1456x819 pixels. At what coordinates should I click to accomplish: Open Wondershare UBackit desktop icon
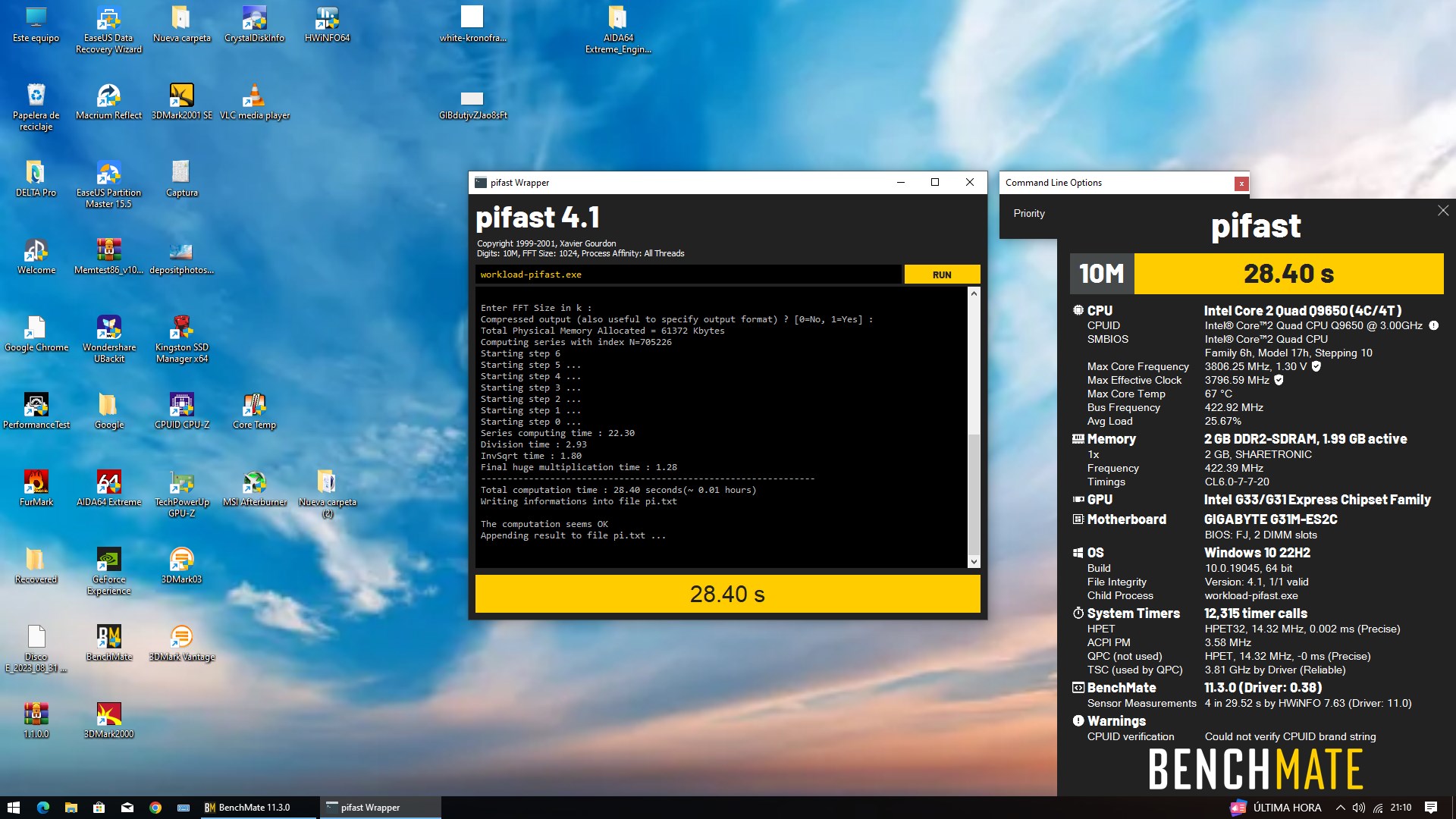[108, 340]
